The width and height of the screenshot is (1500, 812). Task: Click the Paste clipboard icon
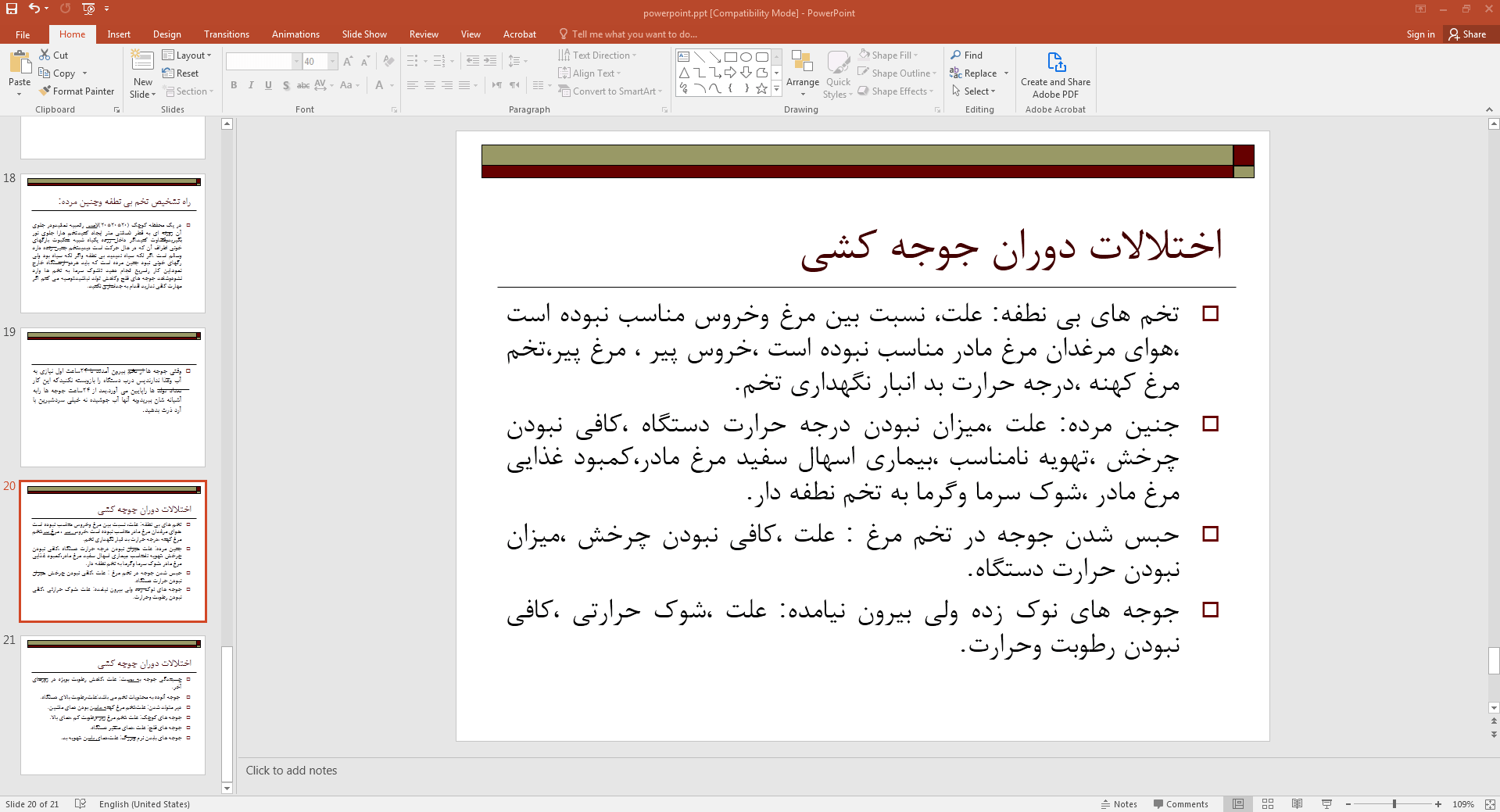click(x=20, y=63)
